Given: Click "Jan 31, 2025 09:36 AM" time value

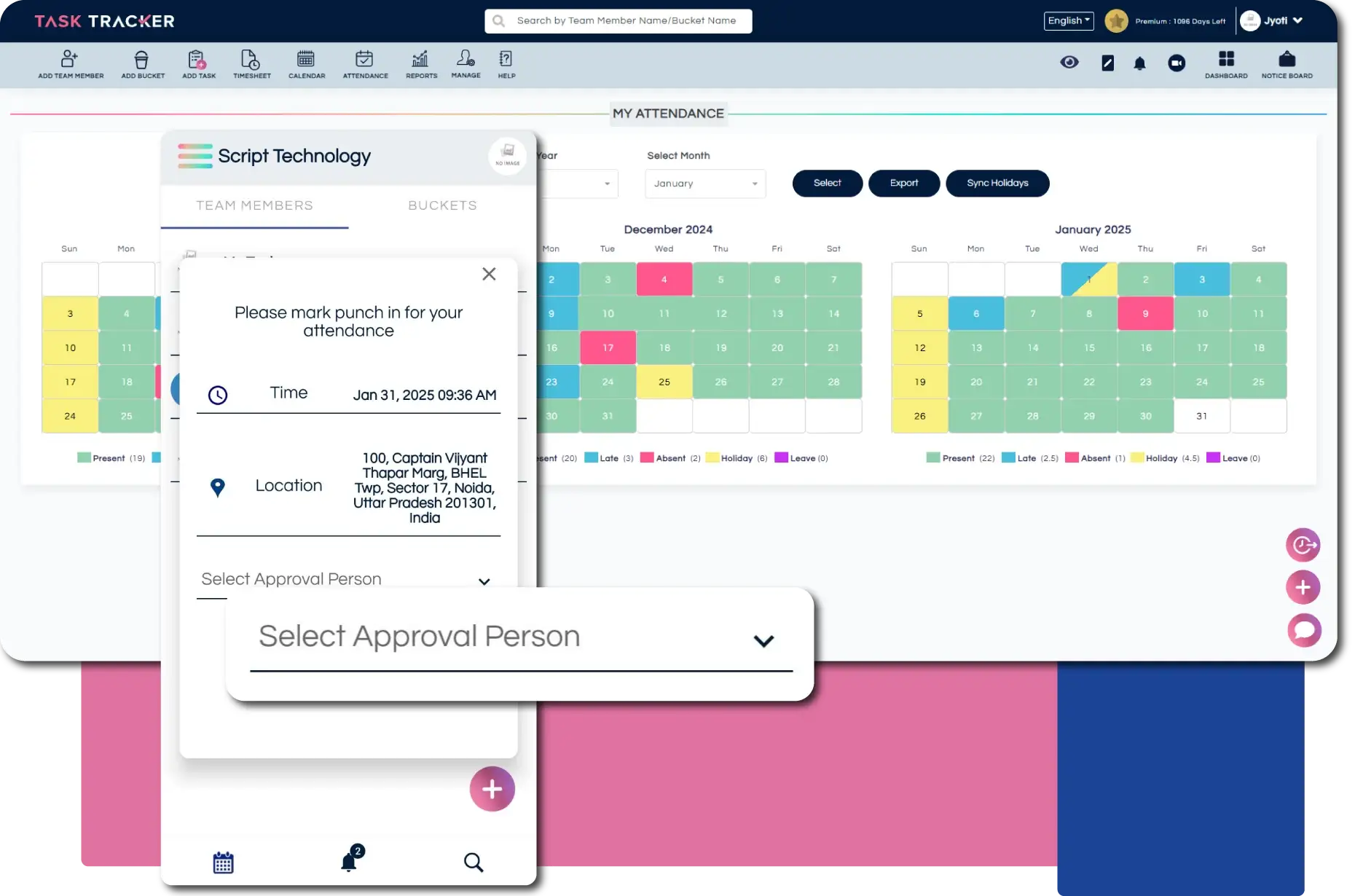Looking at the screenshot, I should click(425, 395).
